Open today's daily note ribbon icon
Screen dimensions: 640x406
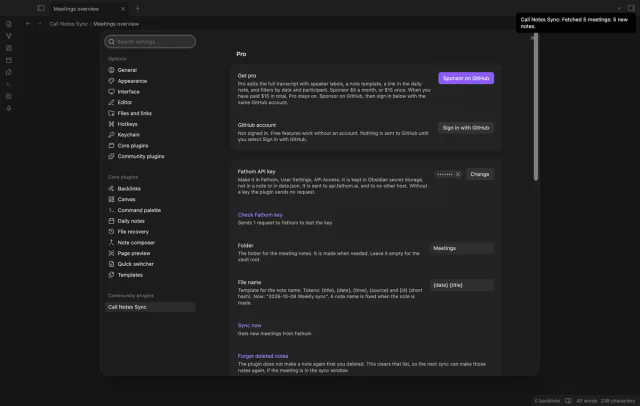point(9,60)
